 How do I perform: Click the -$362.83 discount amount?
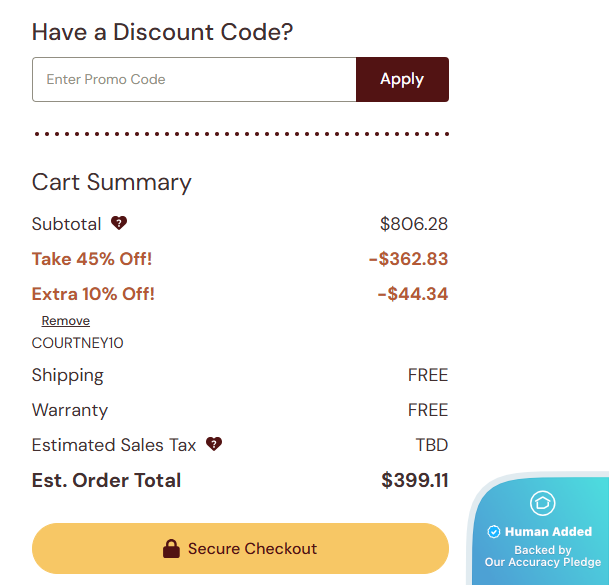point(408,259)
